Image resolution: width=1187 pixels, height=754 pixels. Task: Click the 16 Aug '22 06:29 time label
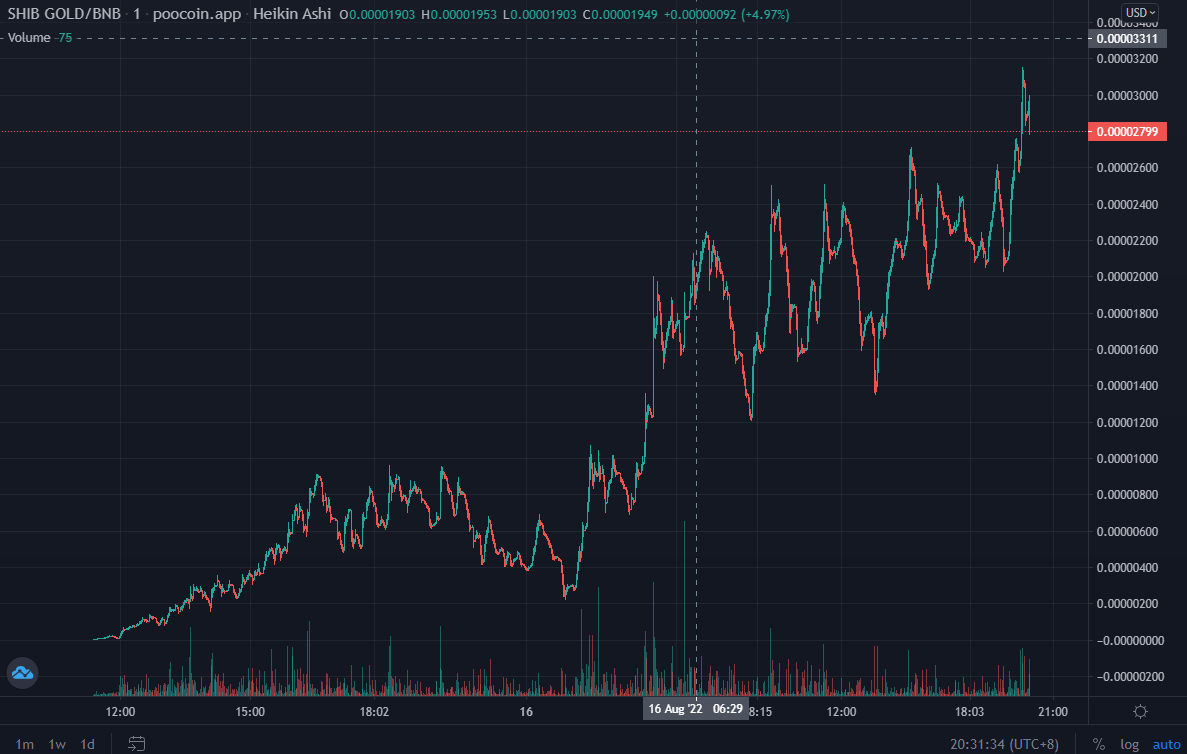pos(696,709)
